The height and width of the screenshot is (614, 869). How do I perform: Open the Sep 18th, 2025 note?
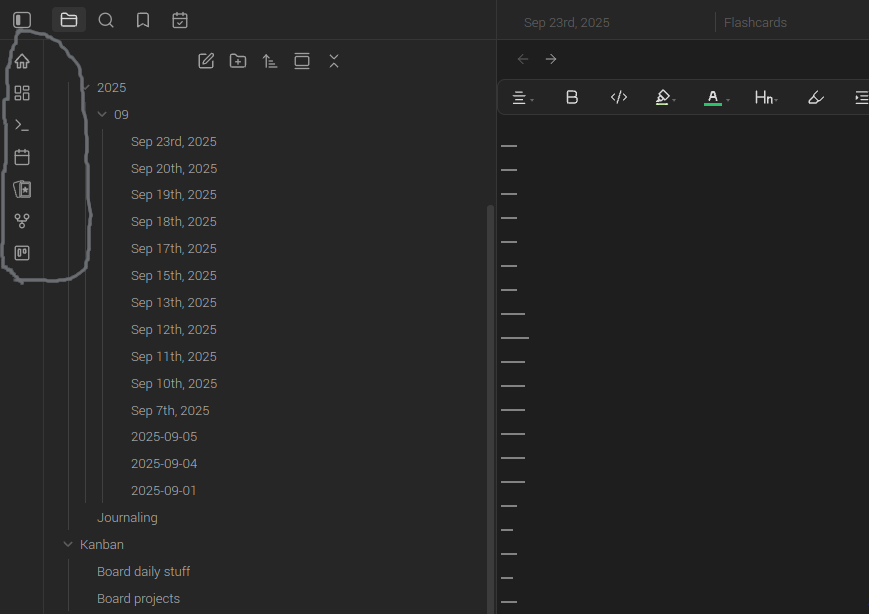173,222
